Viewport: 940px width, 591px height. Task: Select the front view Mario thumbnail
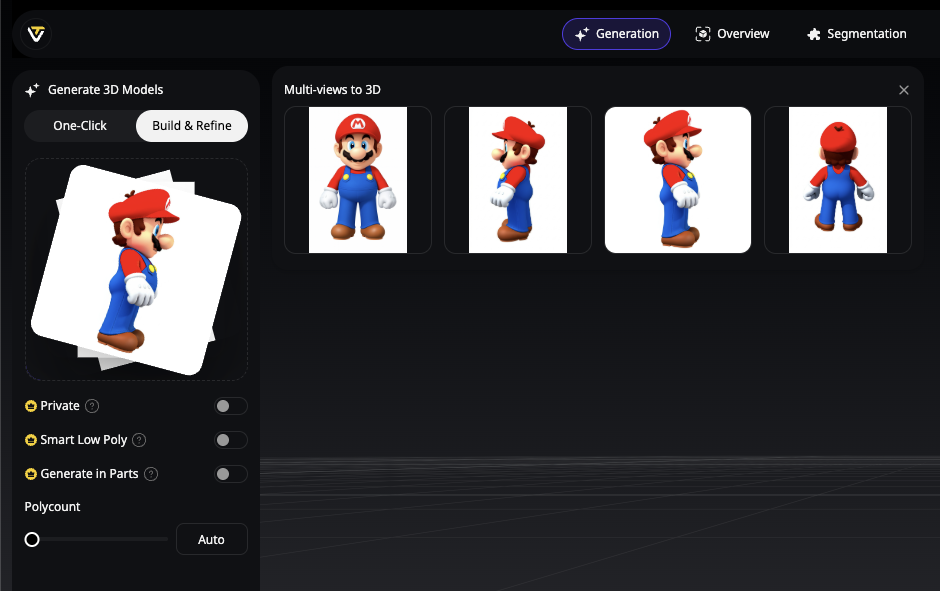(x=358, y=180)
